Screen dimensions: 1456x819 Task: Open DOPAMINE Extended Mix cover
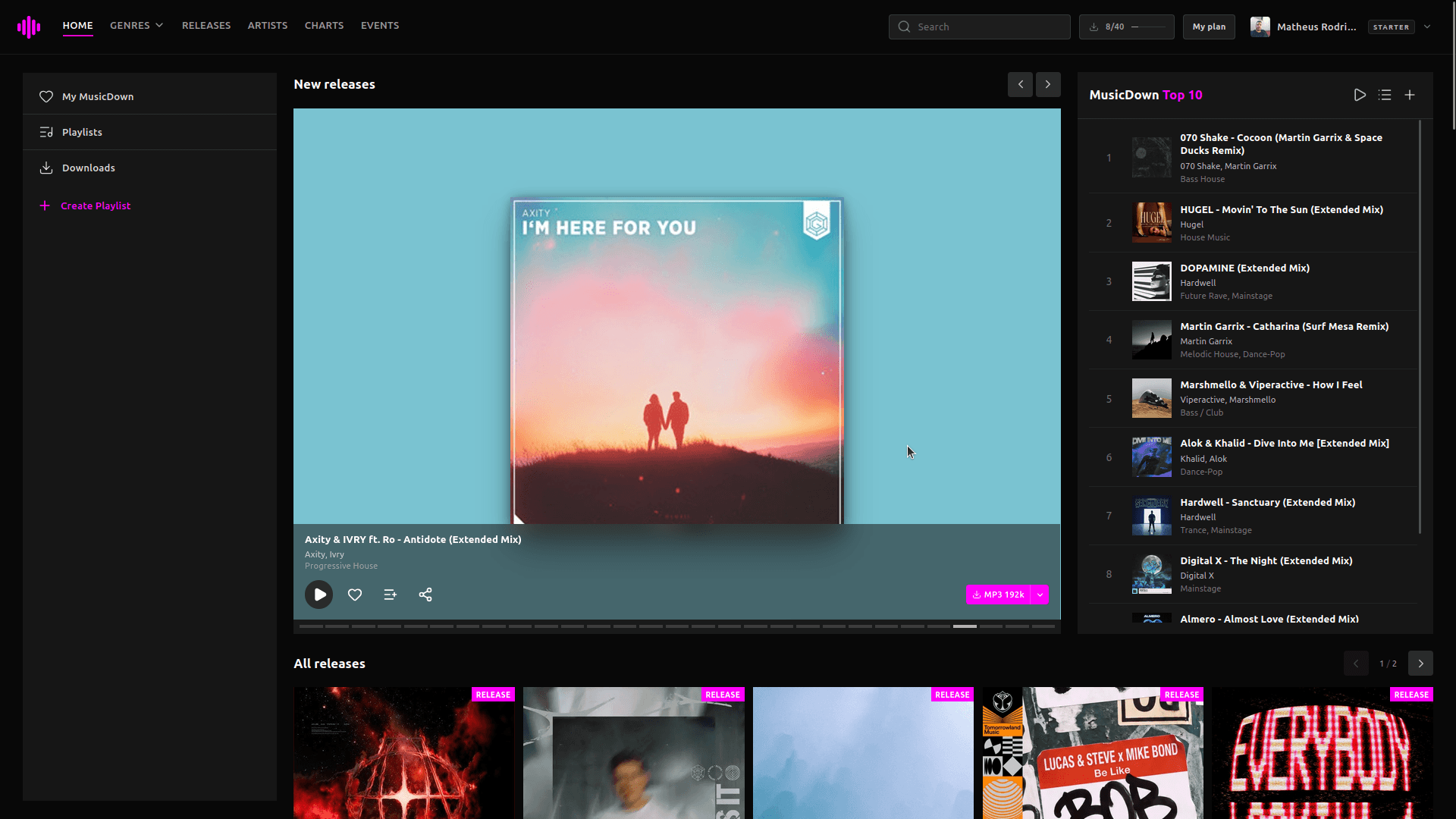[1151, 281]
